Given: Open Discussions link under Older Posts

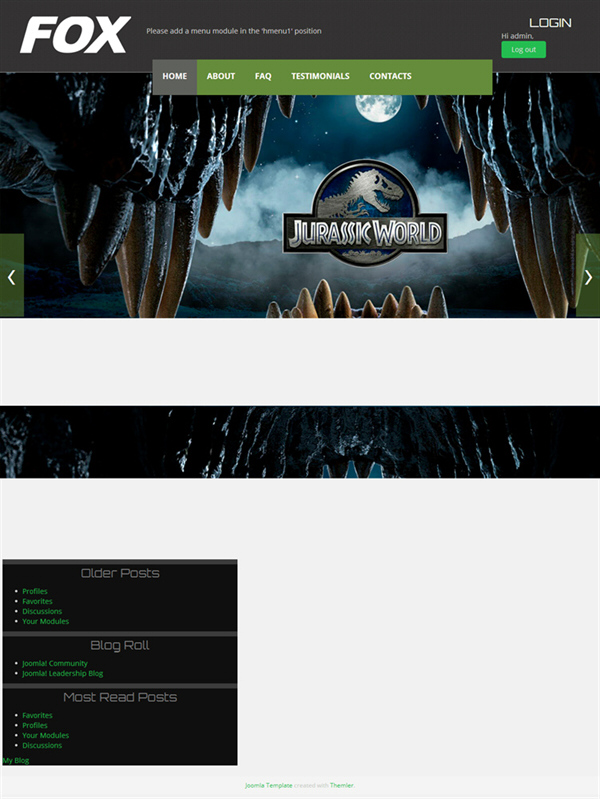Looking at the screenshot, I should tap(42, 611).
